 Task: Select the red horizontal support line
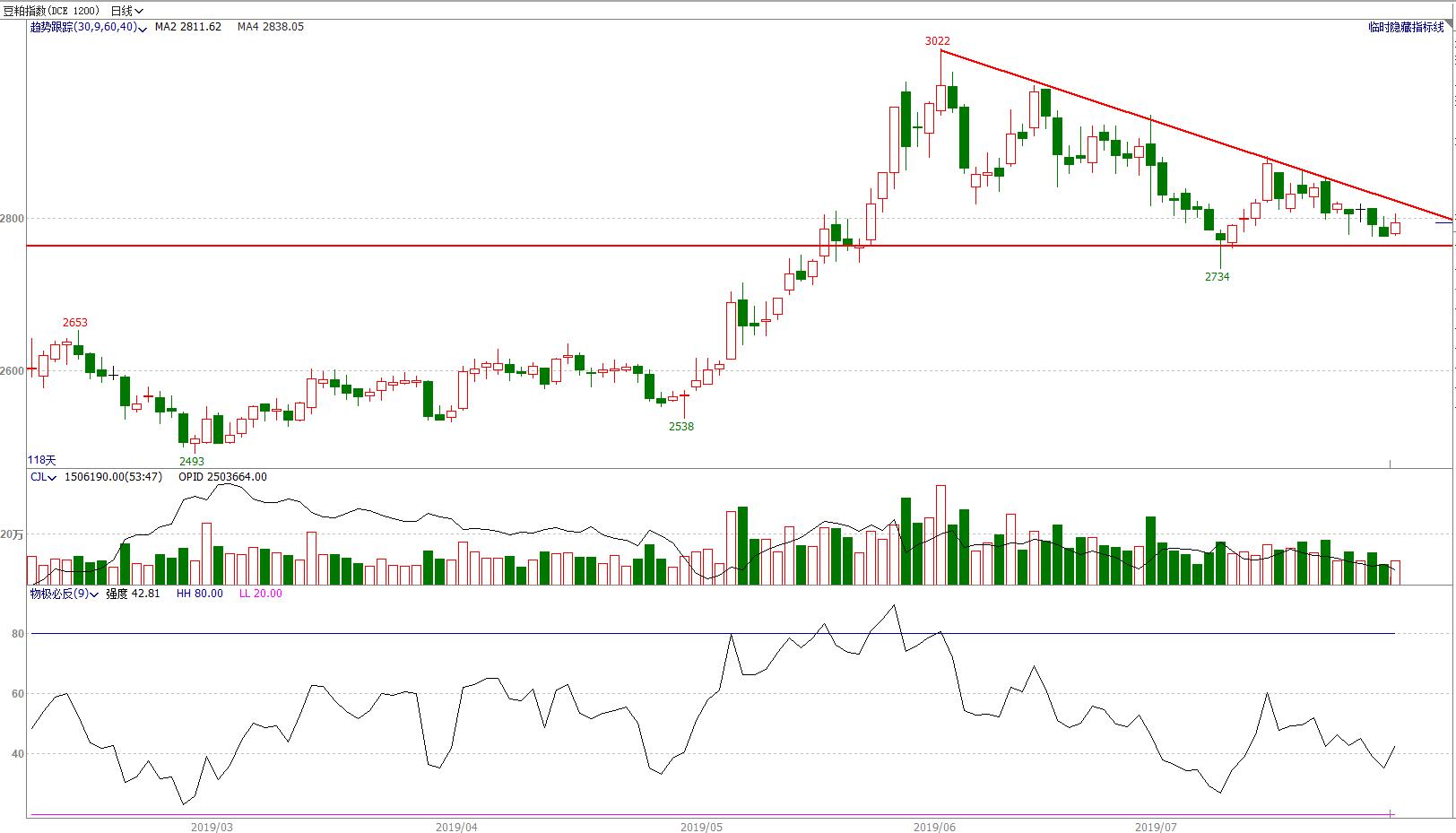coord(741,246)
